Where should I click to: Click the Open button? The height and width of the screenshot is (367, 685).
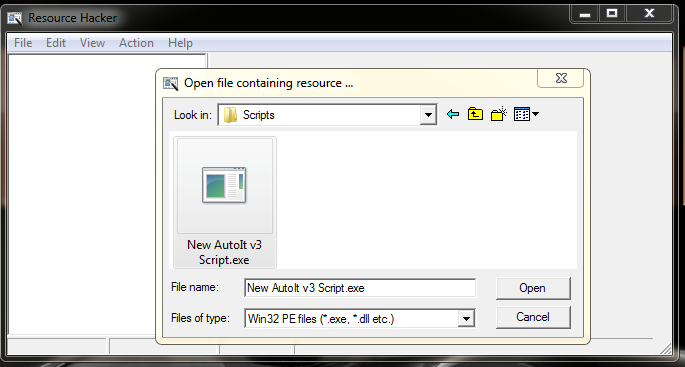(533, 288)
